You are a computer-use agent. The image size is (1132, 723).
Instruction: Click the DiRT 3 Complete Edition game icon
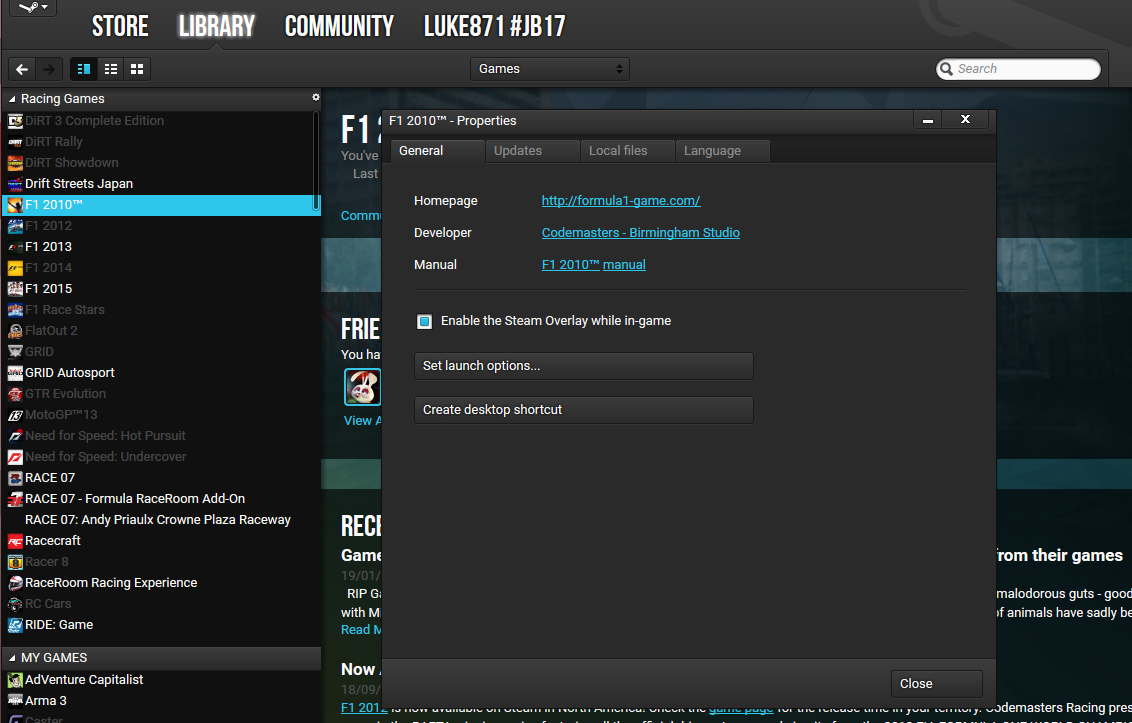(x=15, y=121)
